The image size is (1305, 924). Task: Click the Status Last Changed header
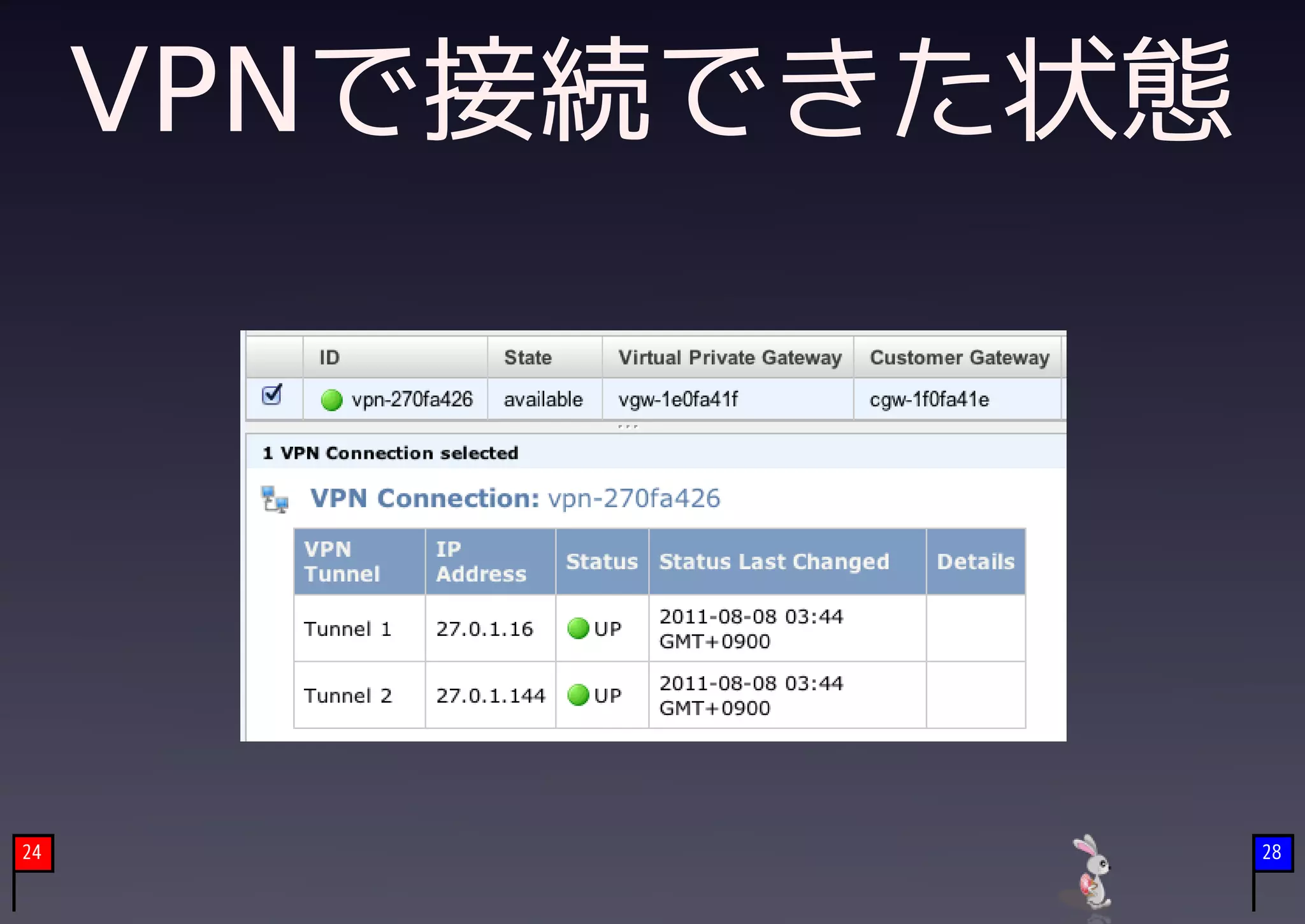774,561
